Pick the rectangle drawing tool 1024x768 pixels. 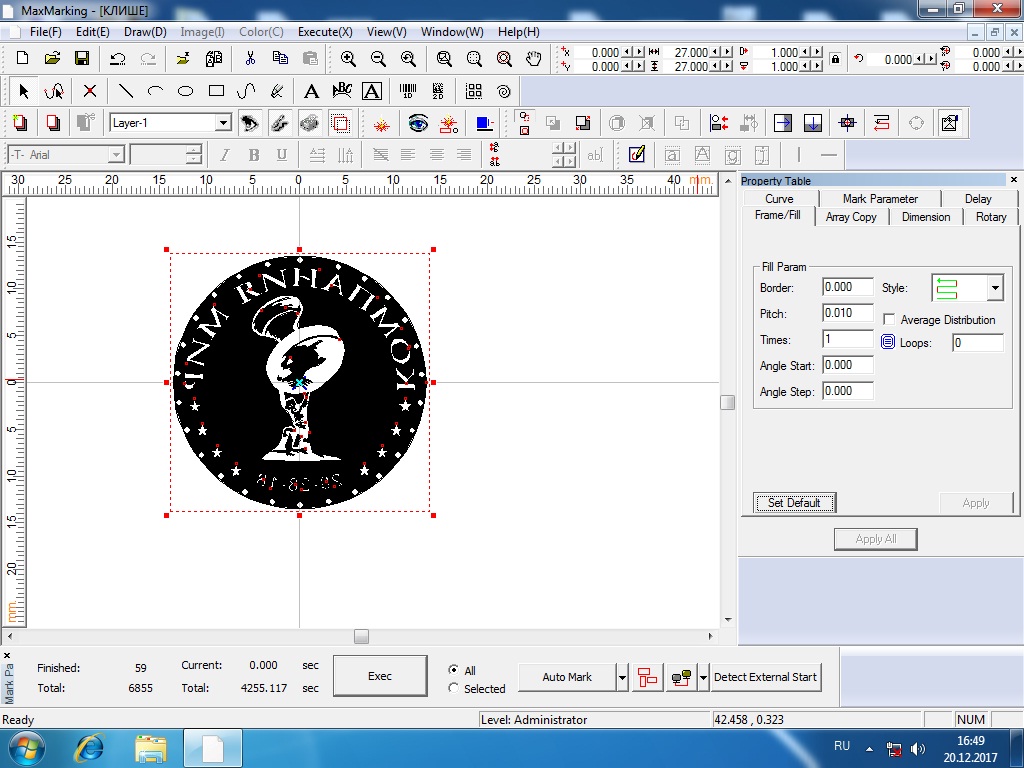coord(216,91)
